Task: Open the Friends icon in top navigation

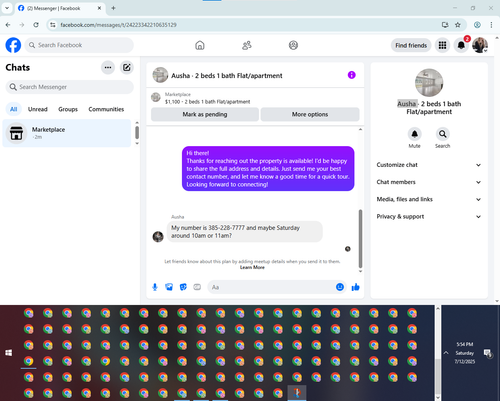Action: click(247, 45)
